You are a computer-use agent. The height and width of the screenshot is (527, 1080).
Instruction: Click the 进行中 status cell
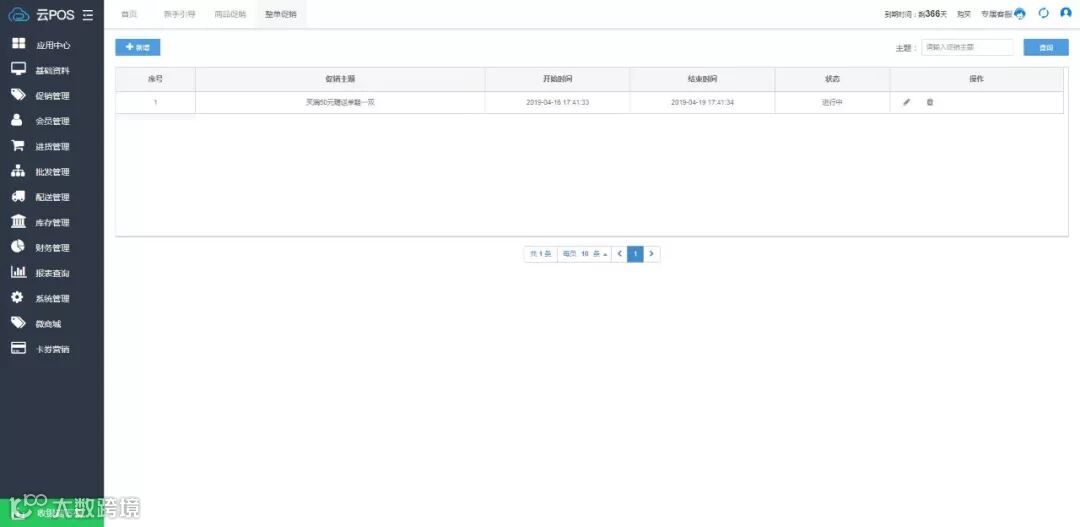coord(832,103)
